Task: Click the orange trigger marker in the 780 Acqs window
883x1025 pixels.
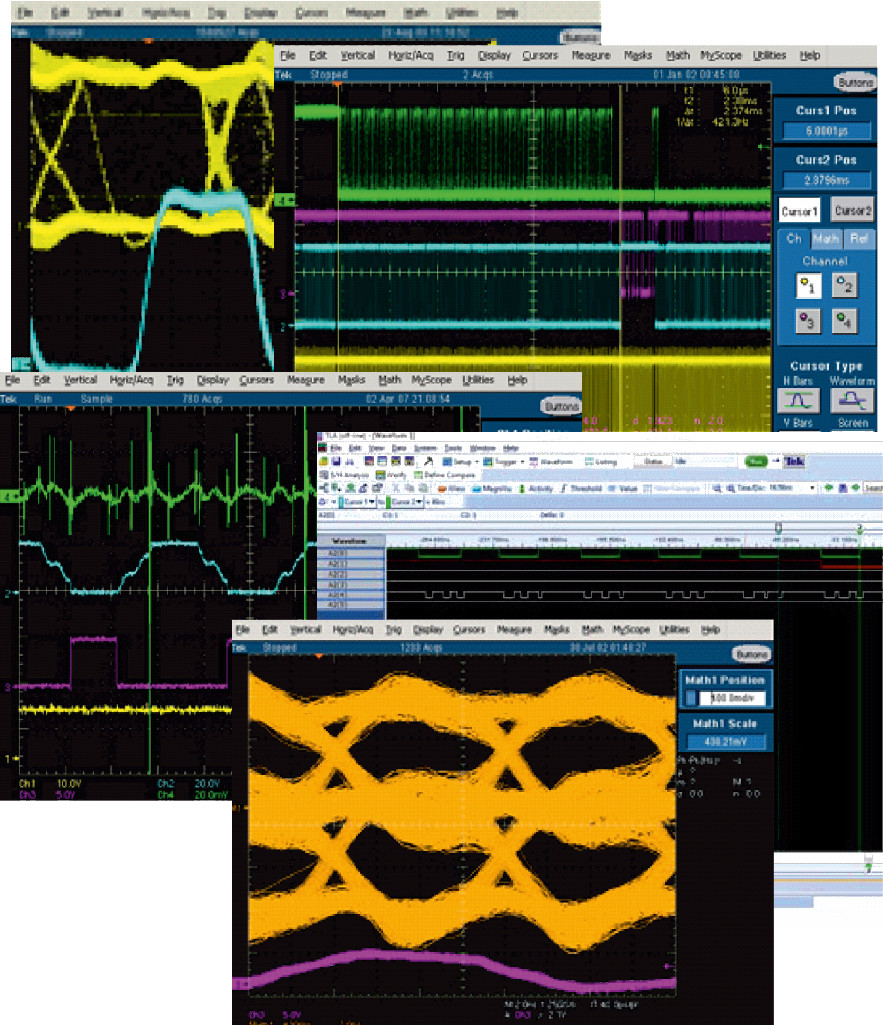Action: [x=71, y=408]
